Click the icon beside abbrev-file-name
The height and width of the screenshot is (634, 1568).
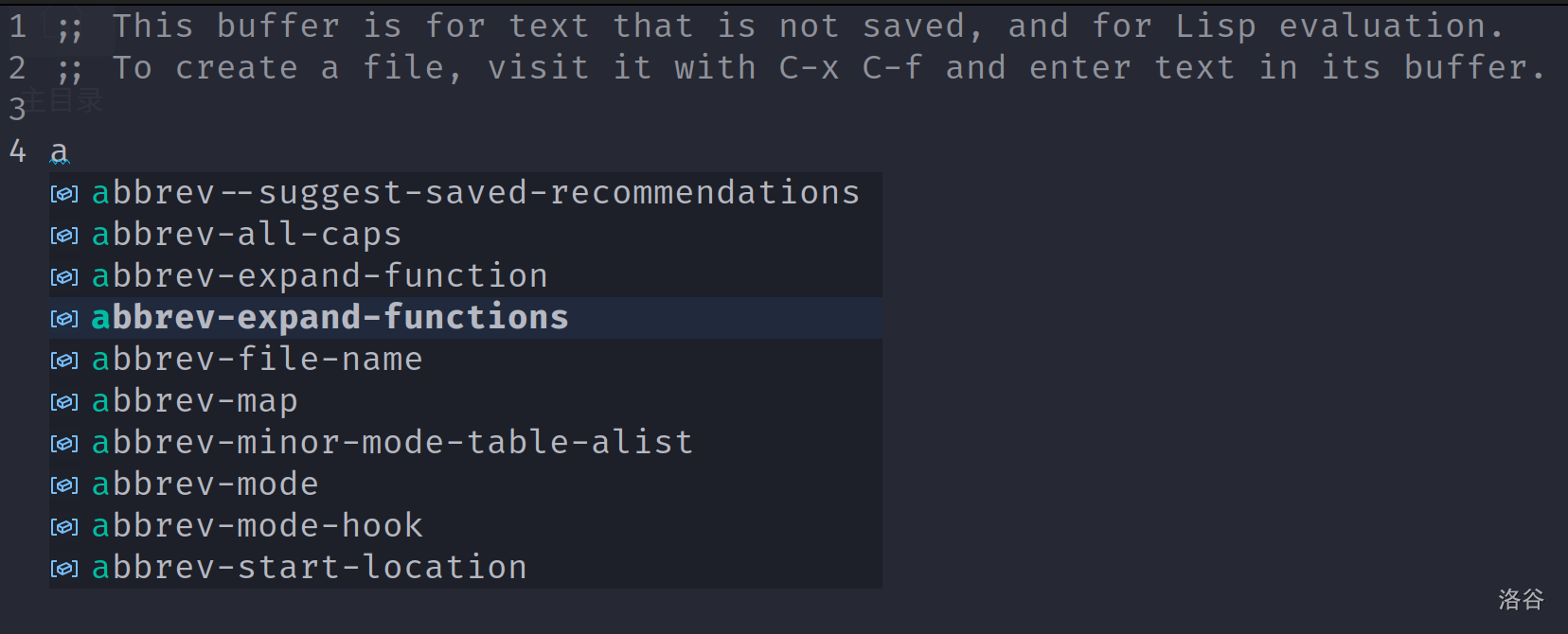point(64,361)
